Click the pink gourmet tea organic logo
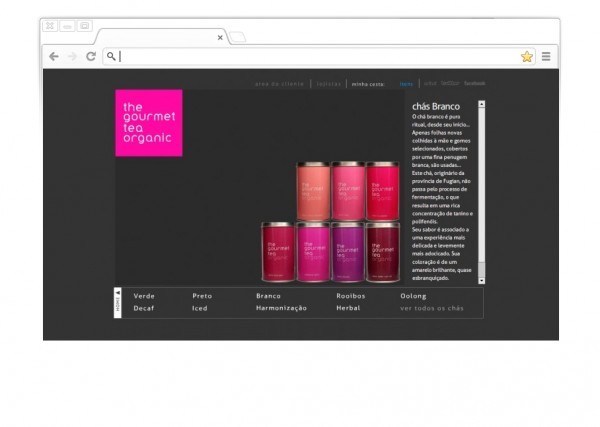The image size is (600, 427). 149,123
